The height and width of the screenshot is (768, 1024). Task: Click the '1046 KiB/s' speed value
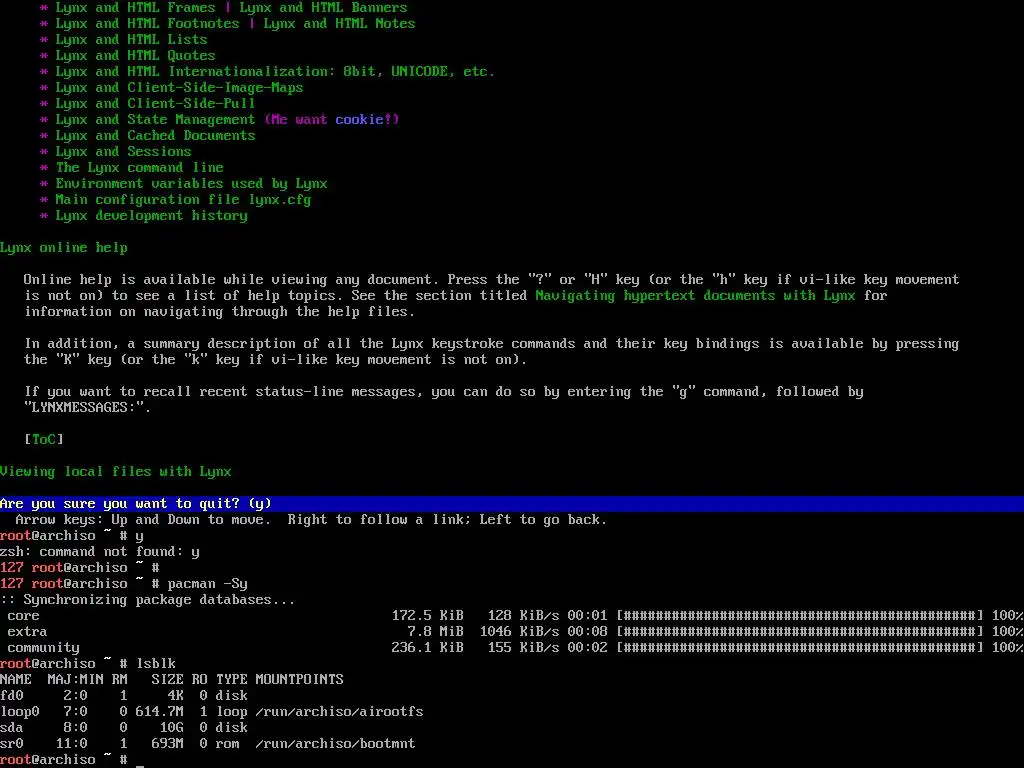tap(520, 632)
